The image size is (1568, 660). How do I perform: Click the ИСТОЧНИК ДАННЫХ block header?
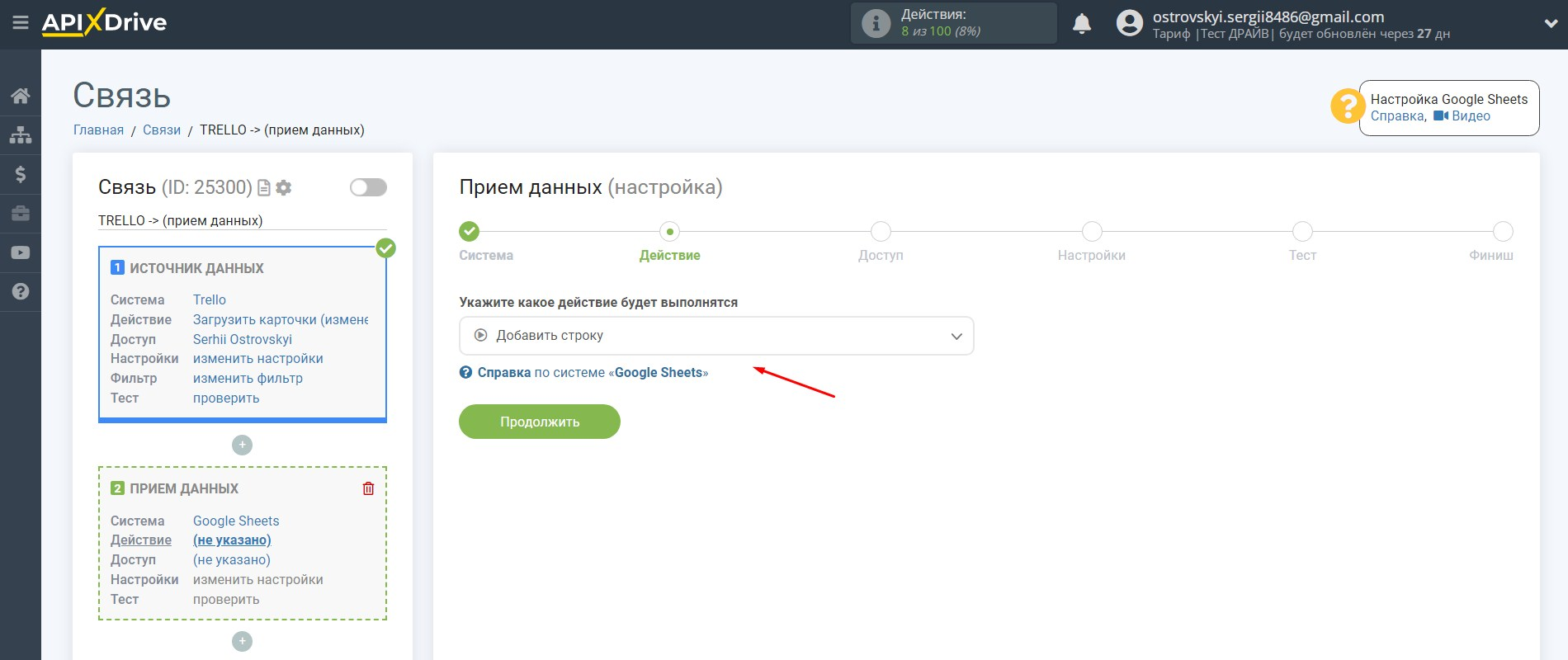[x=187, y=268]
